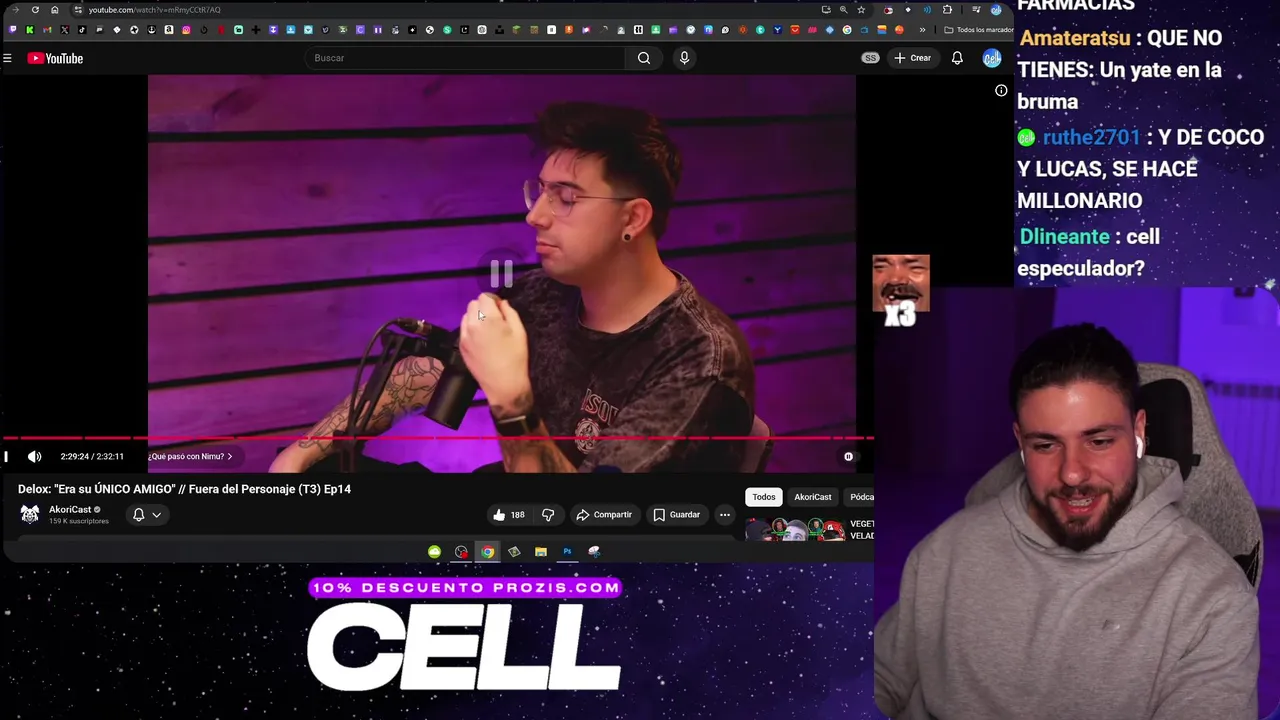The width and height of the screenshot is (1280, 720).
Task: Open the Gmail bookmark in bookmarks bar
Action: point(47,30)
